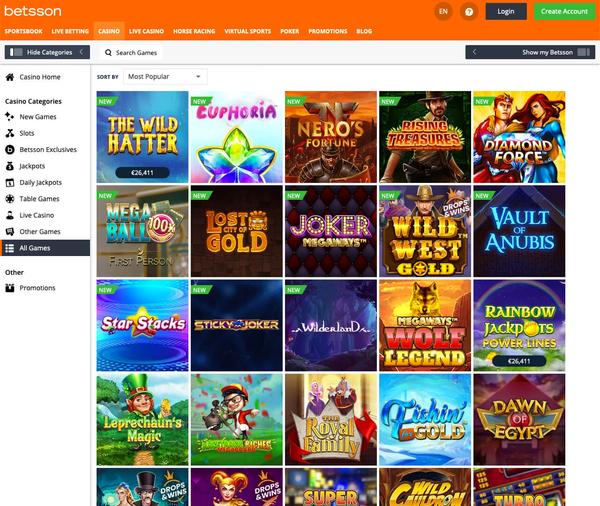
Task: Open Joker Megaways game tile
Action: pyautogui.click(x=331, y=231)
